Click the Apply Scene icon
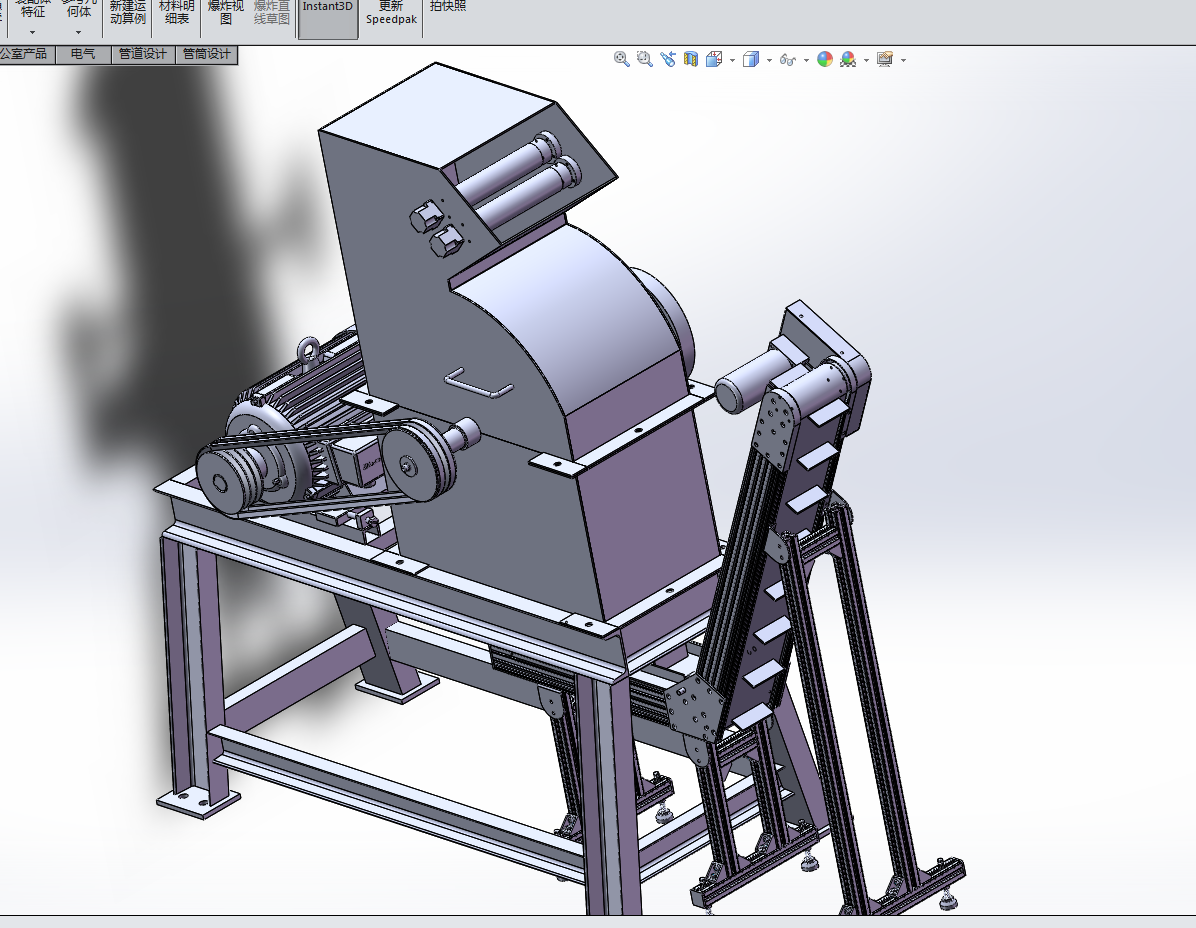 (x=848, y=59)
